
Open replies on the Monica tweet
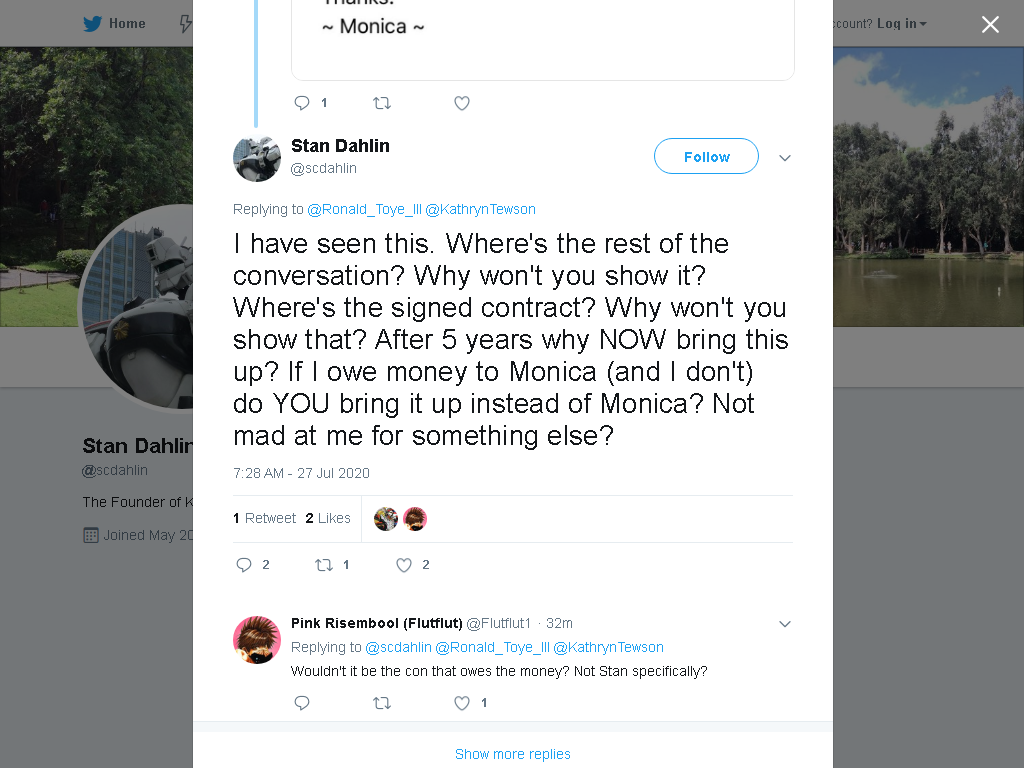point(302,103)
